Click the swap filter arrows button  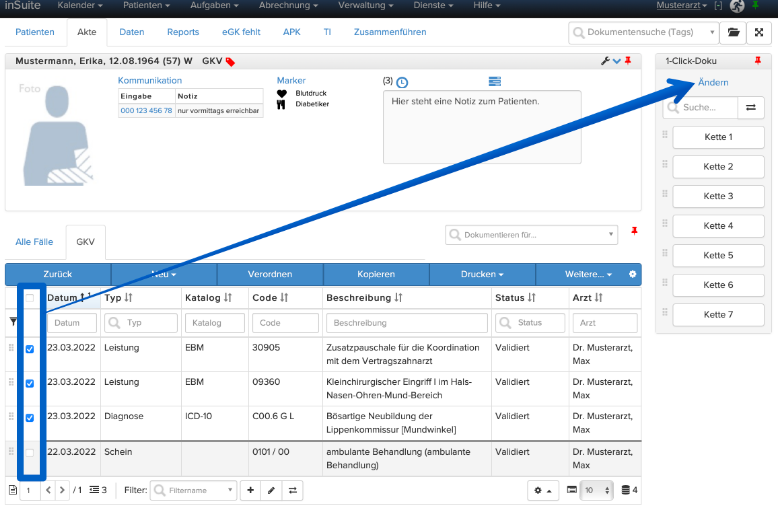pos(293,490)
